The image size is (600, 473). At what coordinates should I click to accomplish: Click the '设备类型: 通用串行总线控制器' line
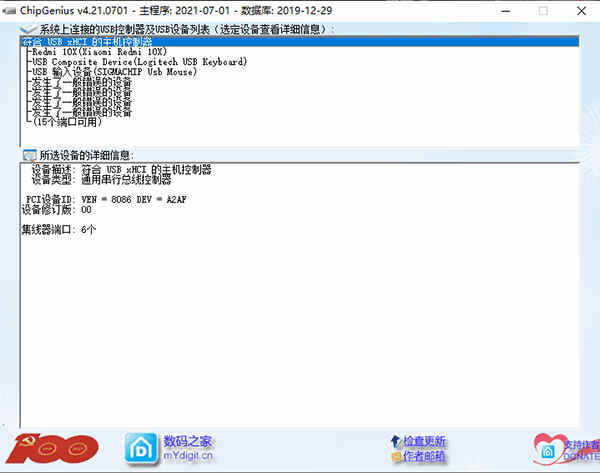pyautogui.click(x=101, y=179)
